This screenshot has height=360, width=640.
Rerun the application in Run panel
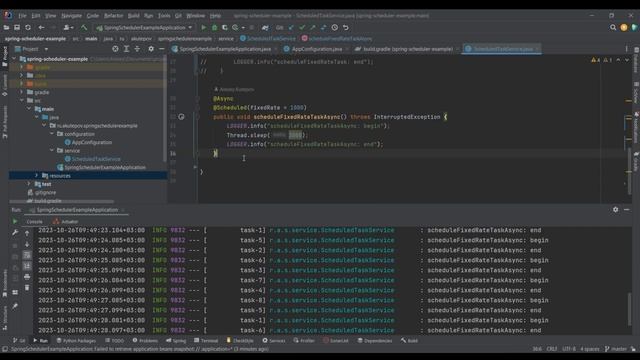tap(15, 221)
